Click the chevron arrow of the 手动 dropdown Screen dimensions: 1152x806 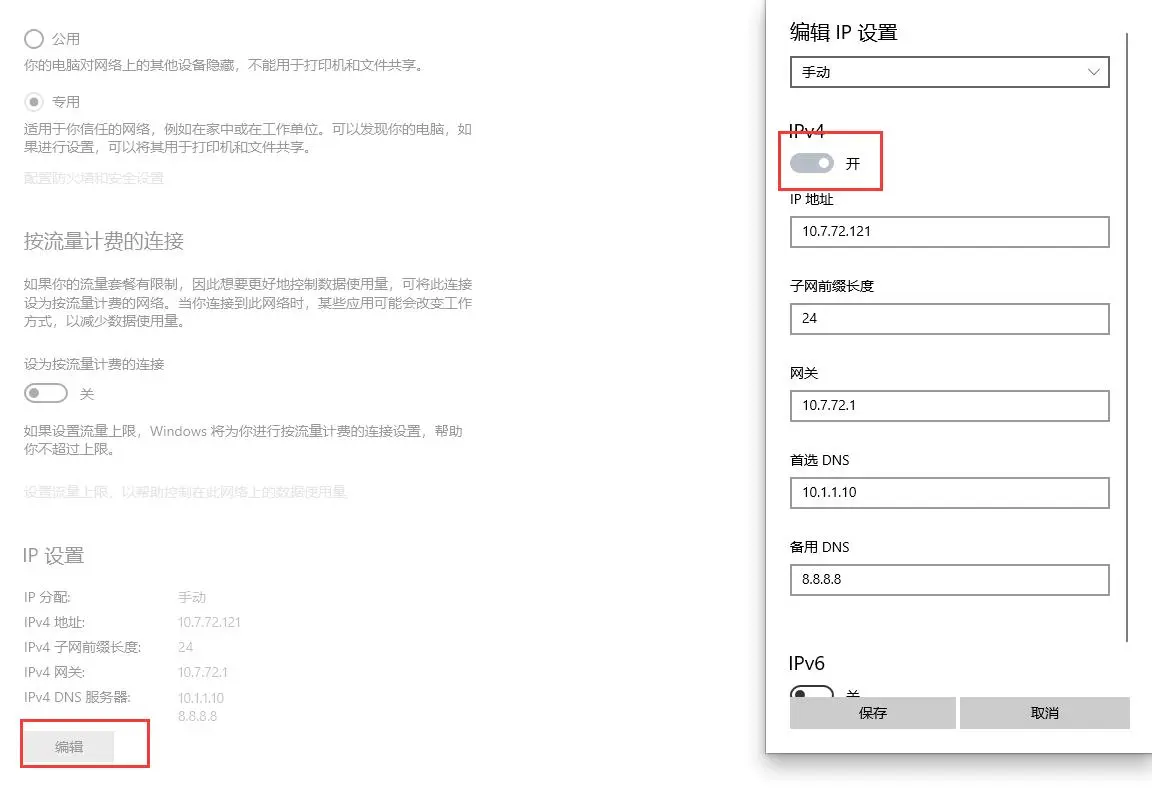pos(1093,72)
